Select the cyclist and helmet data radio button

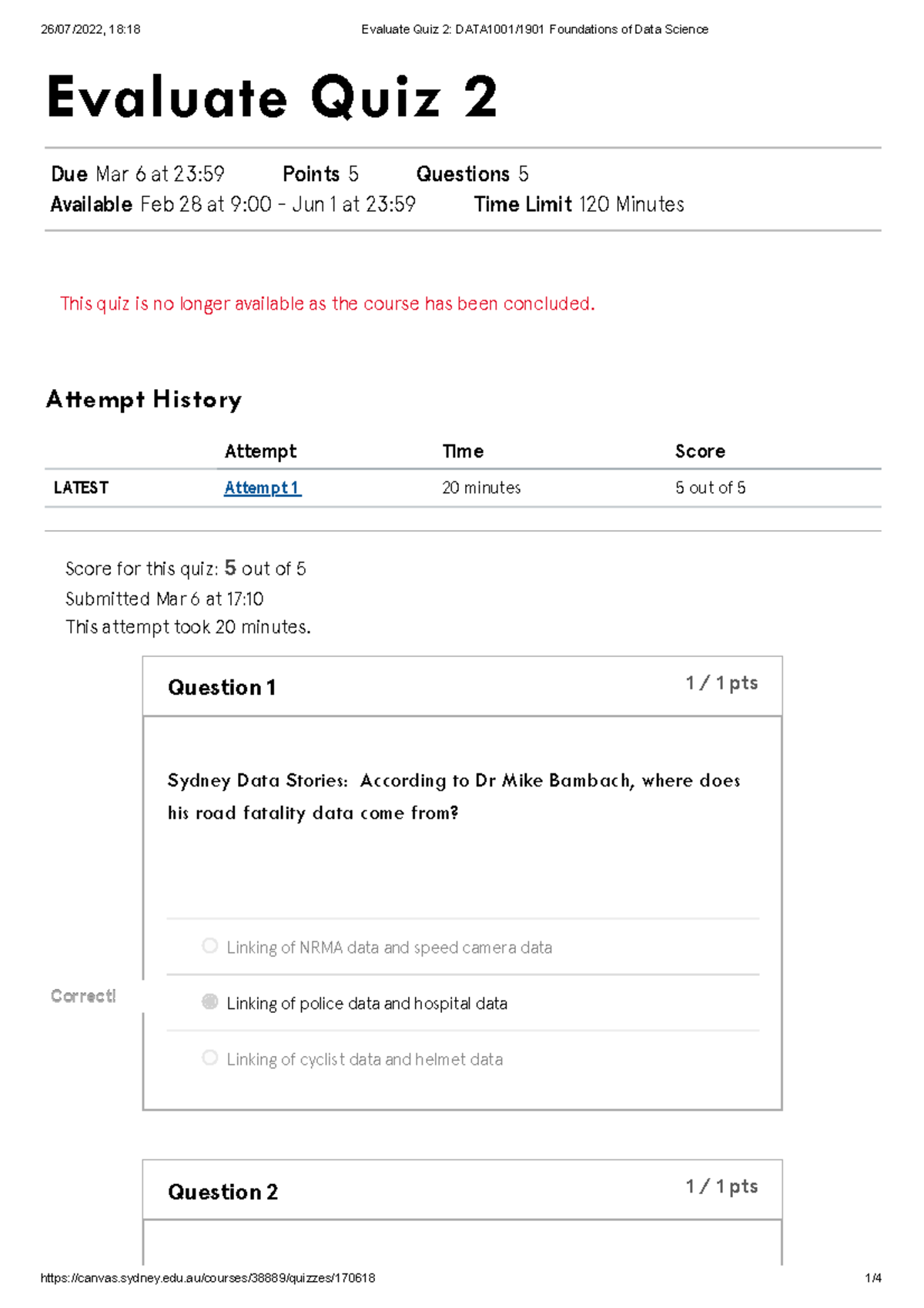point(209,1058)
